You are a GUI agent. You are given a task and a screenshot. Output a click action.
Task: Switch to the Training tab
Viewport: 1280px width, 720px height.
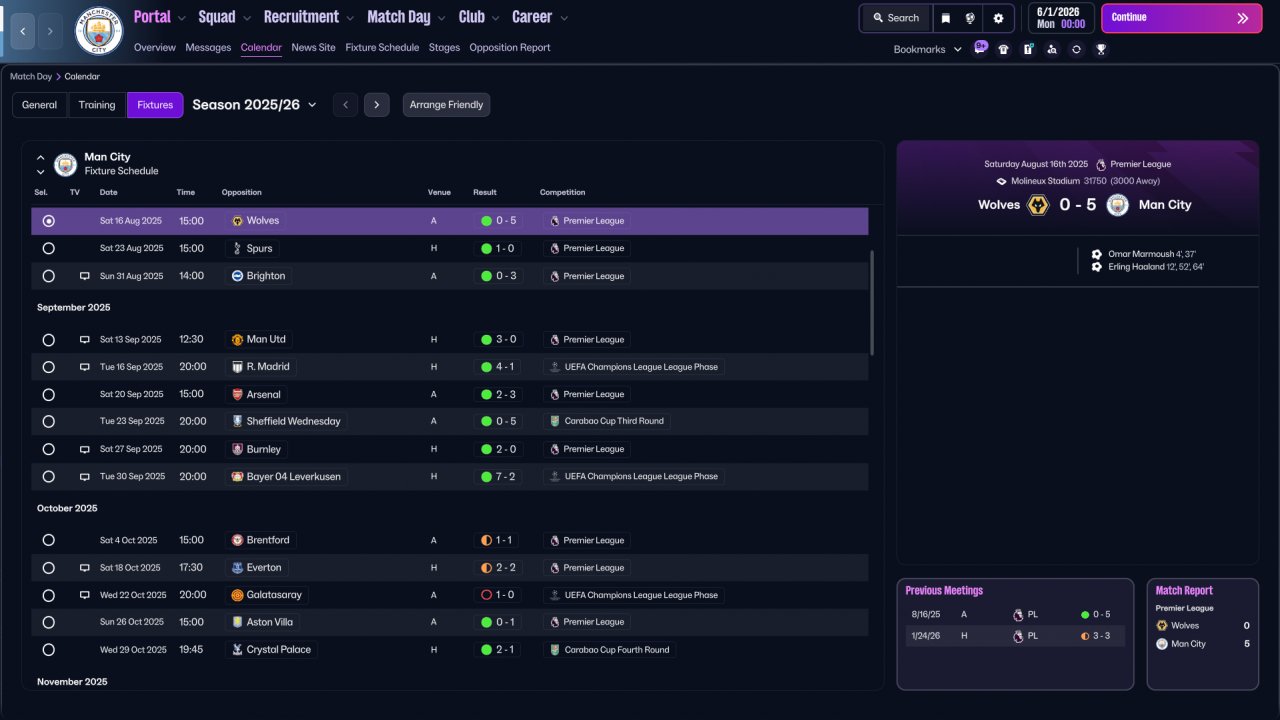97,105
